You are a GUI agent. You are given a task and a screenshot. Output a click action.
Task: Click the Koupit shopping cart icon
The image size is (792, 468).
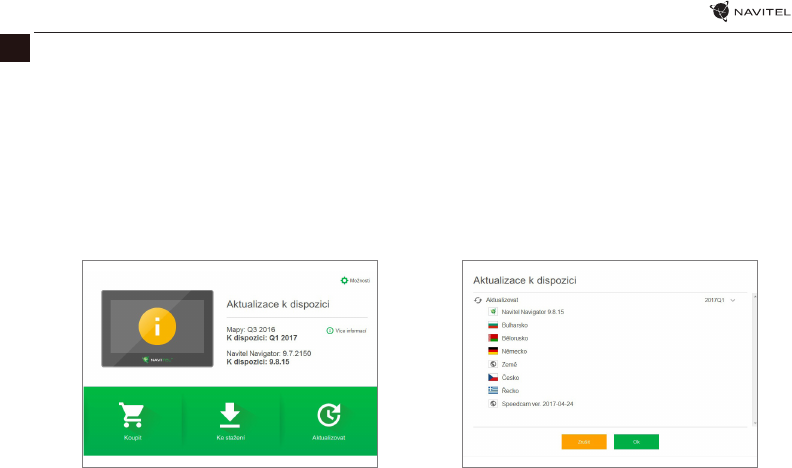click(x=131, y=415)
